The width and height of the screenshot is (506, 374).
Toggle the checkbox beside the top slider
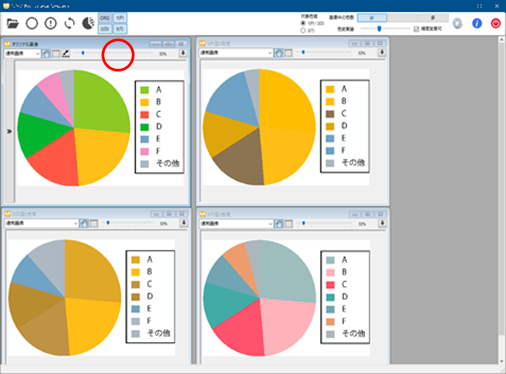(416, 29)
